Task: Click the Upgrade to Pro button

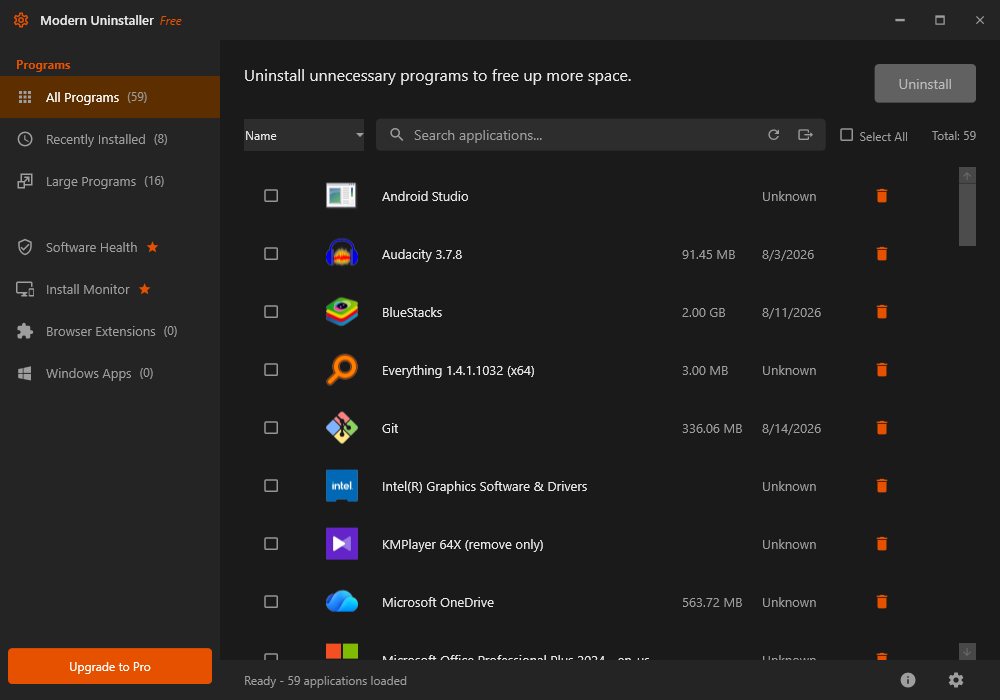Action: [x=110, y=666]
